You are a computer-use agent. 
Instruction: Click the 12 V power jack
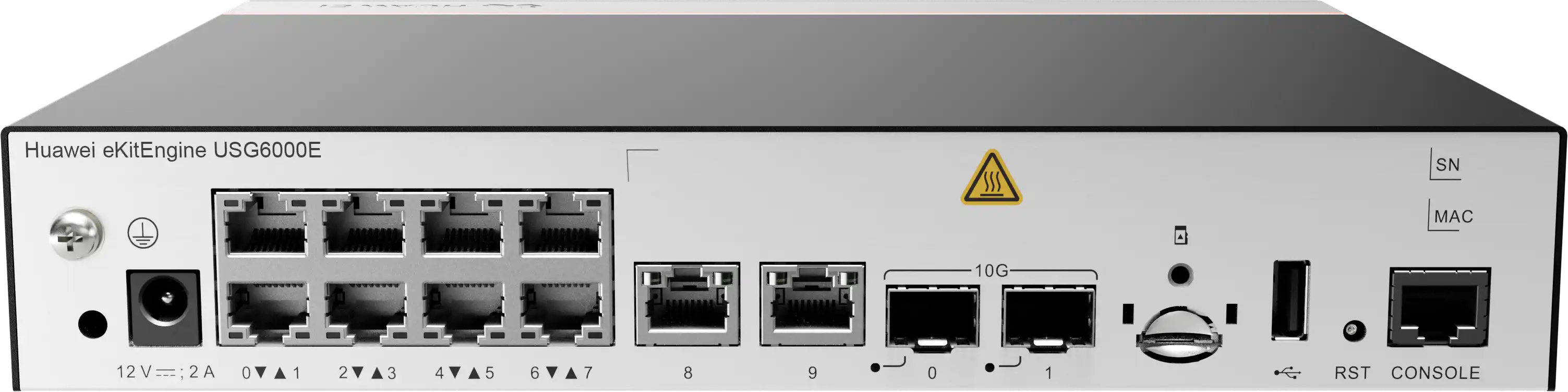point(164,308)
